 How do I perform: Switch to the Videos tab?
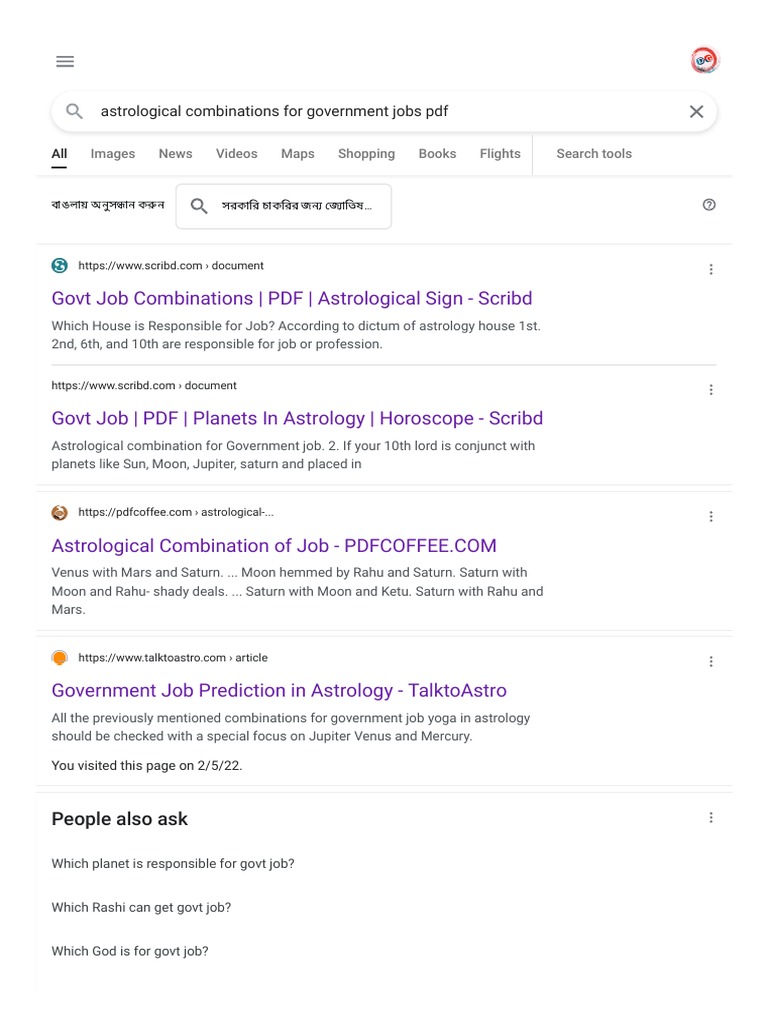tap(237, 154)
